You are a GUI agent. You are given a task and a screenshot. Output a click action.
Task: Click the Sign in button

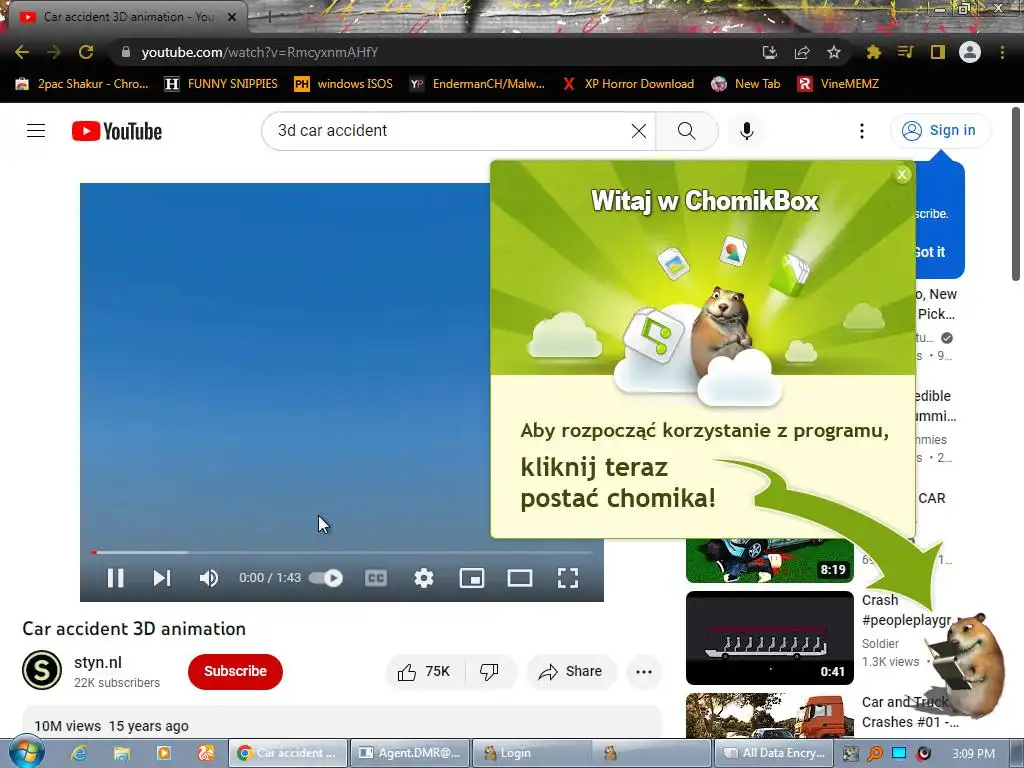click(939, 131)
